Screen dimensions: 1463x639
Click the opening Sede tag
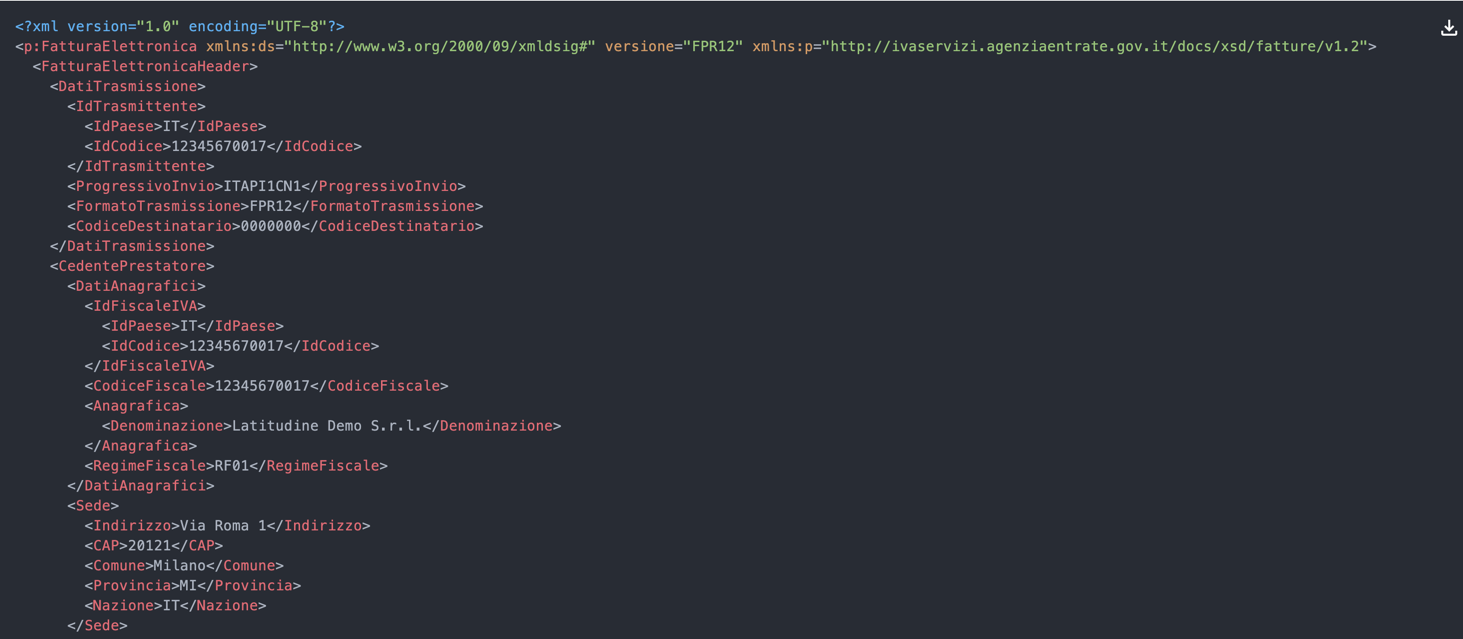click(93, 506)
